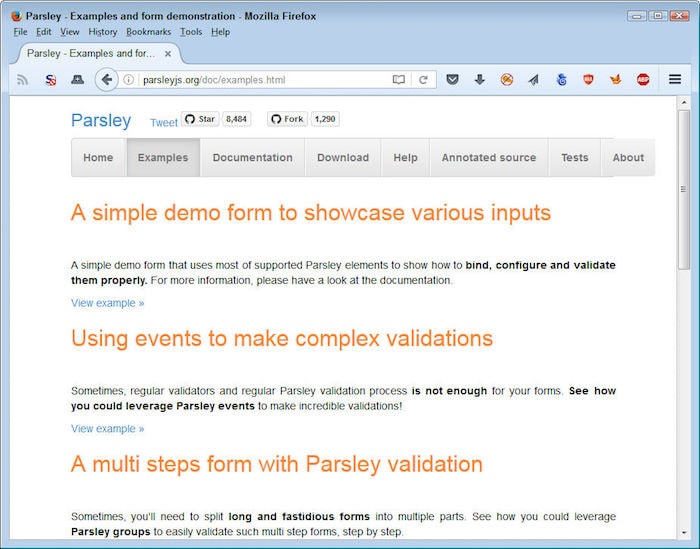
Task: Open the Tests nav item
Action: coord(575,158)
